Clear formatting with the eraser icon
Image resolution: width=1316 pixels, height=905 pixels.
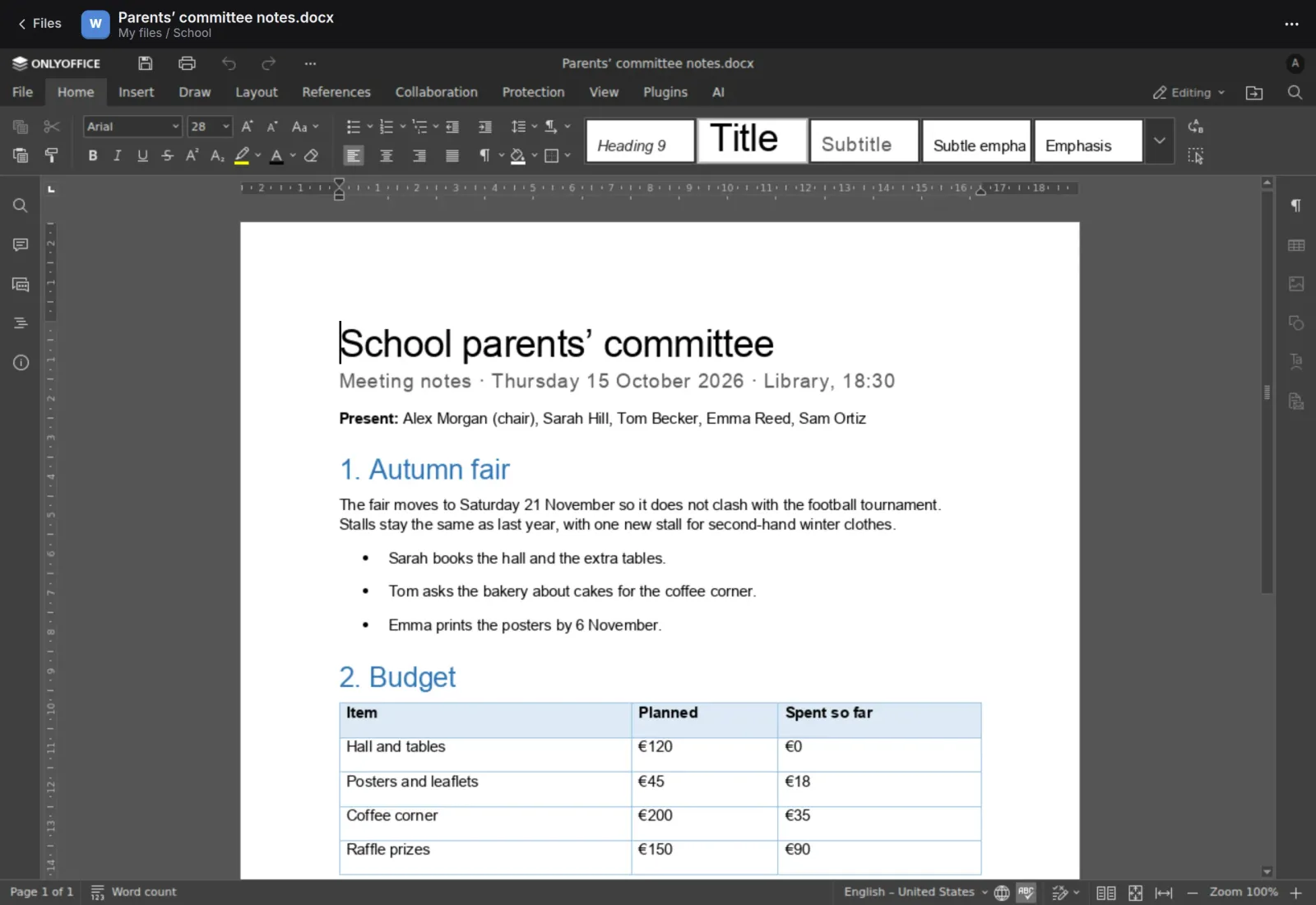tap(311, 155)
